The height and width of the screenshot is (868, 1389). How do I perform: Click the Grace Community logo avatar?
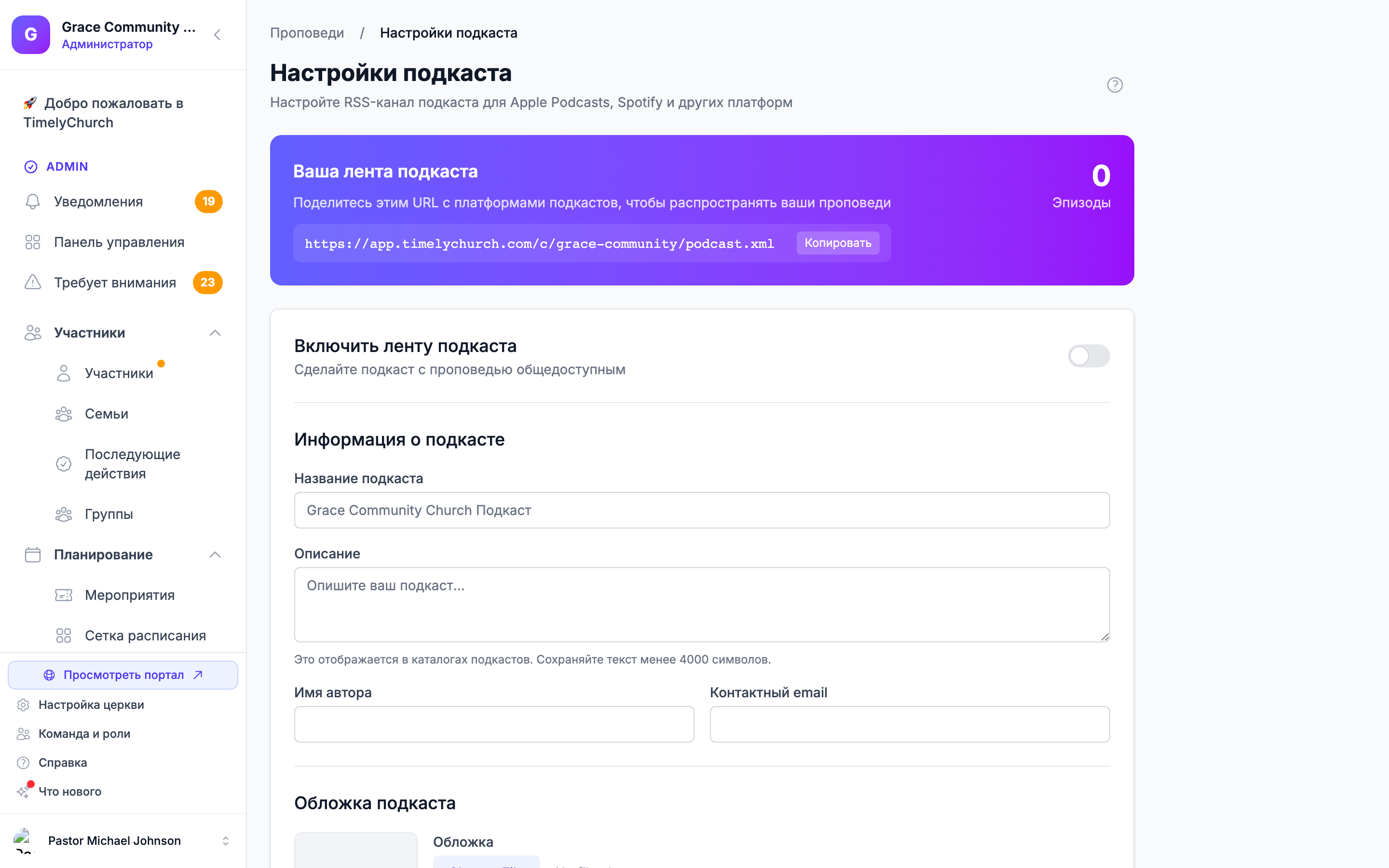pos(31,34)
